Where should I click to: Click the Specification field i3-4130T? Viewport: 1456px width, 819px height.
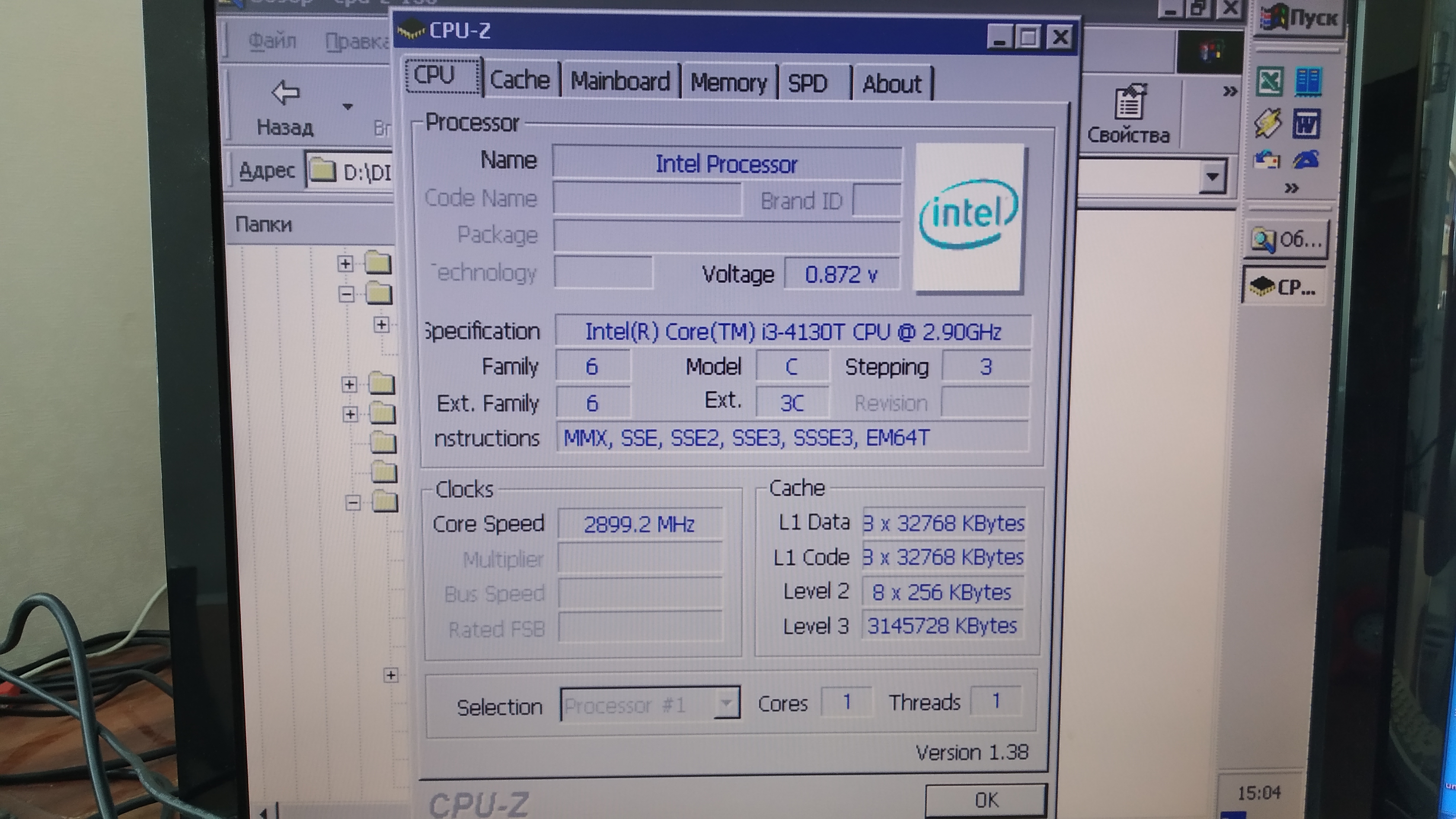click(793, 331)
